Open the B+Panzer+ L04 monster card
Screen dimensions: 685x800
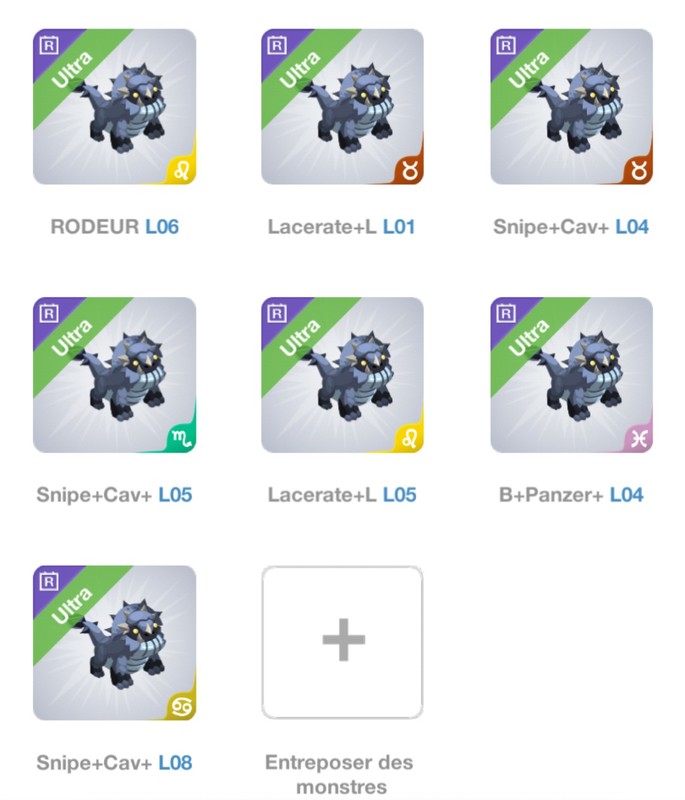[571, 375]
